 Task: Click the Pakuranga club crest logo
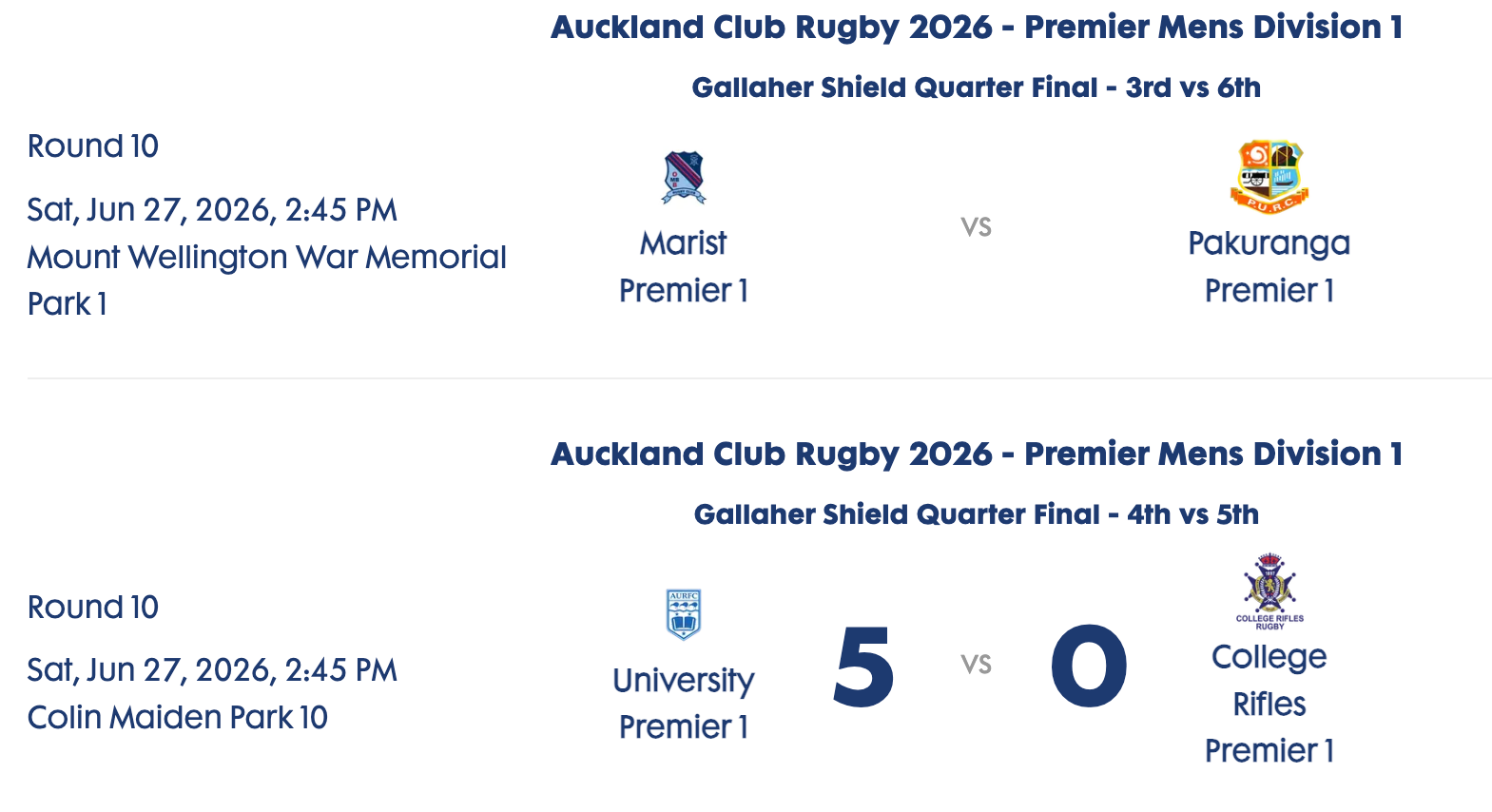tap(1269, 178)
